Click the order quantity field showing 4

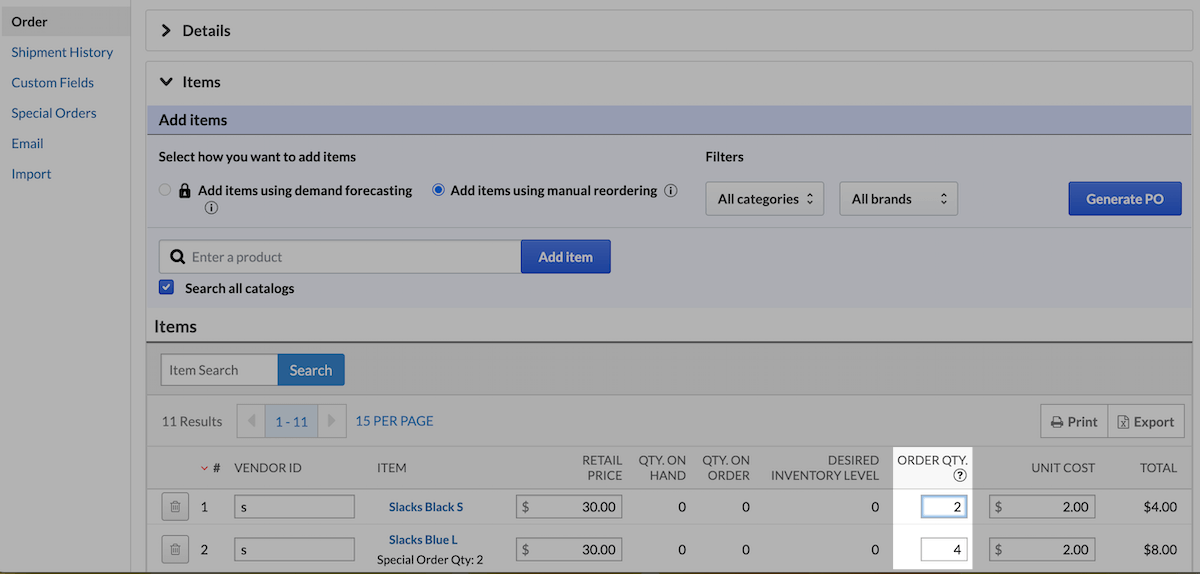pyautogui.click(x=944, y=549)
